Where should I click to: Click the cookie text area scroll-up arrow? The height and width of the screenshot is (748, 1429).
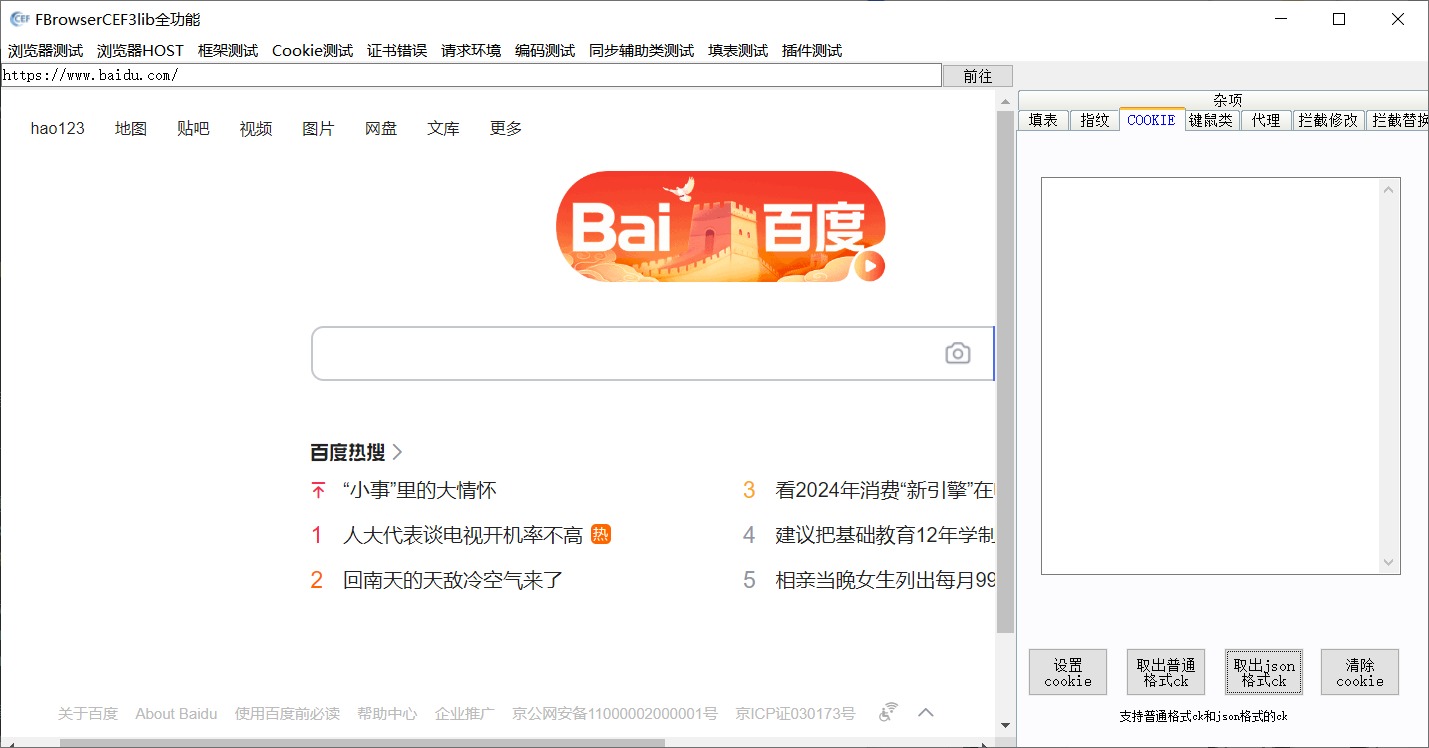1388,189
